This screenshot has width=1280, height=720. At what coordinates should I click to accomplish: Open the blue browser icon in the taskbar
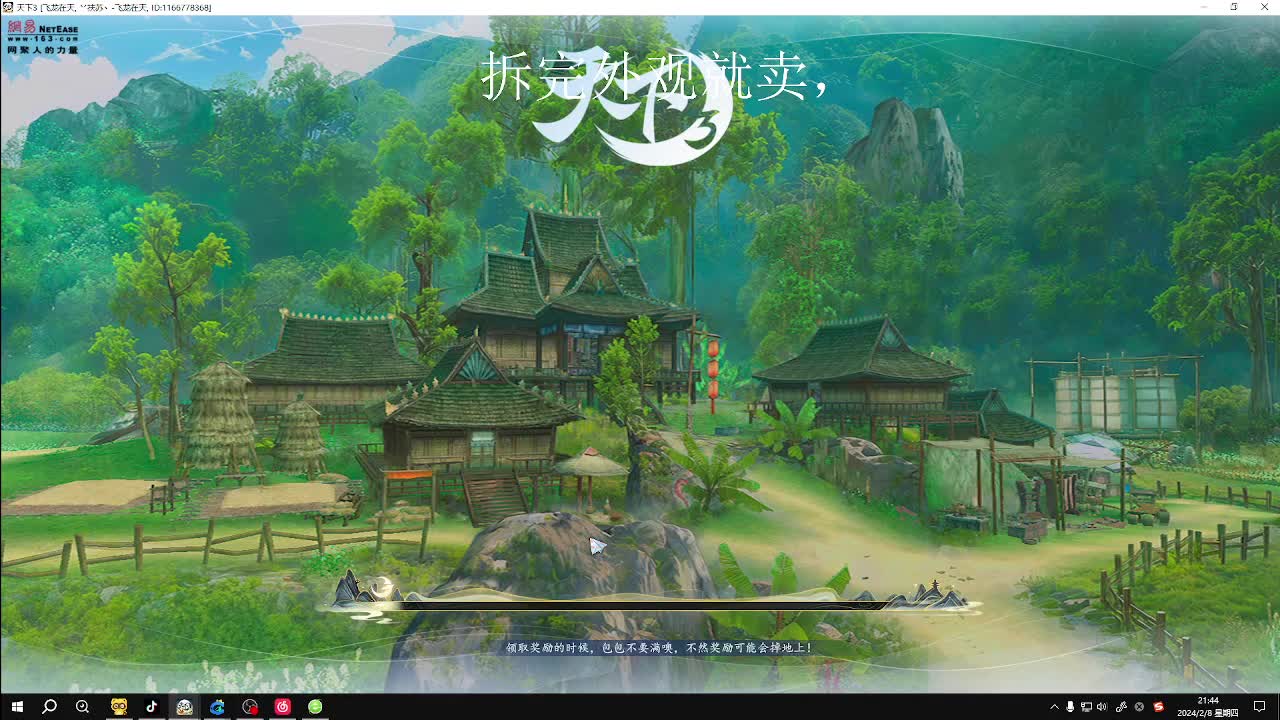coord(217,707)
